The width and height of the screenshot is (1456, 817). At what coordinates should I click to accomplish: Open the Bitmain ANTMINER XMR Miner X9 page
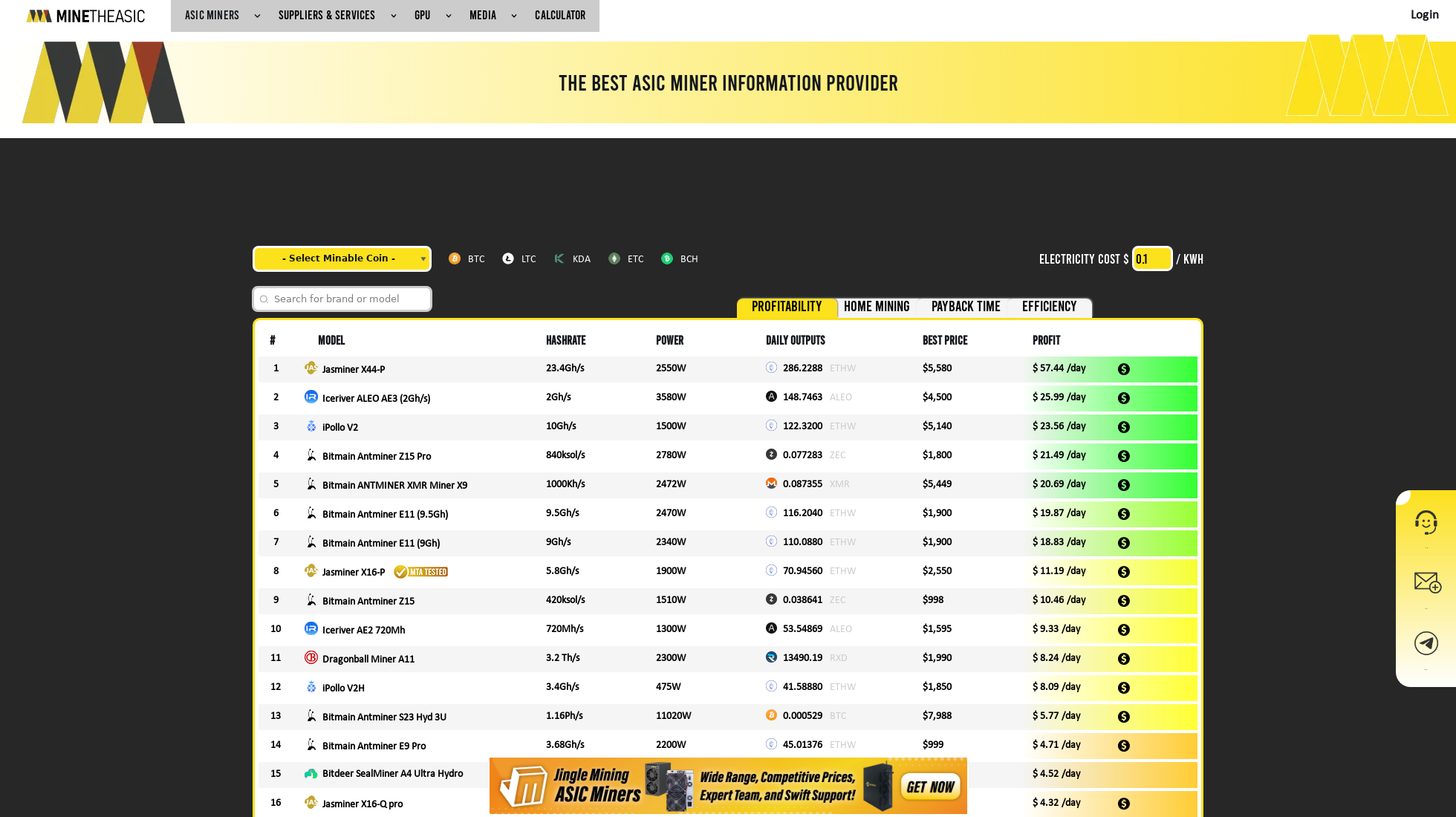coord(394,485)
